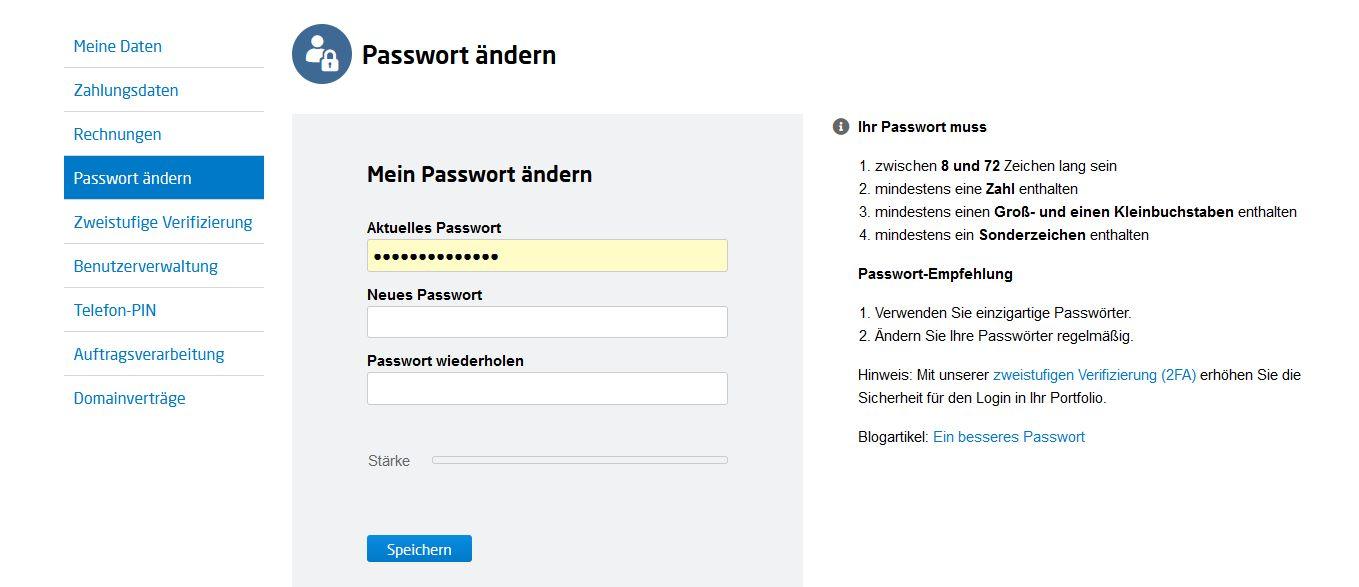Image resolution: width=1359 pixels, height=587 pixels.
Task: Click the 'Passwort-Empfehlung' heading text
Action: coord(935,274)
